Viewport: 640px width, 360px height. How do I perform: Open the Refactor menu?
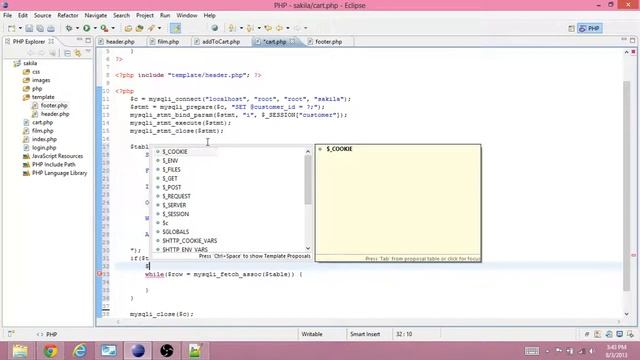coord(68,15)
